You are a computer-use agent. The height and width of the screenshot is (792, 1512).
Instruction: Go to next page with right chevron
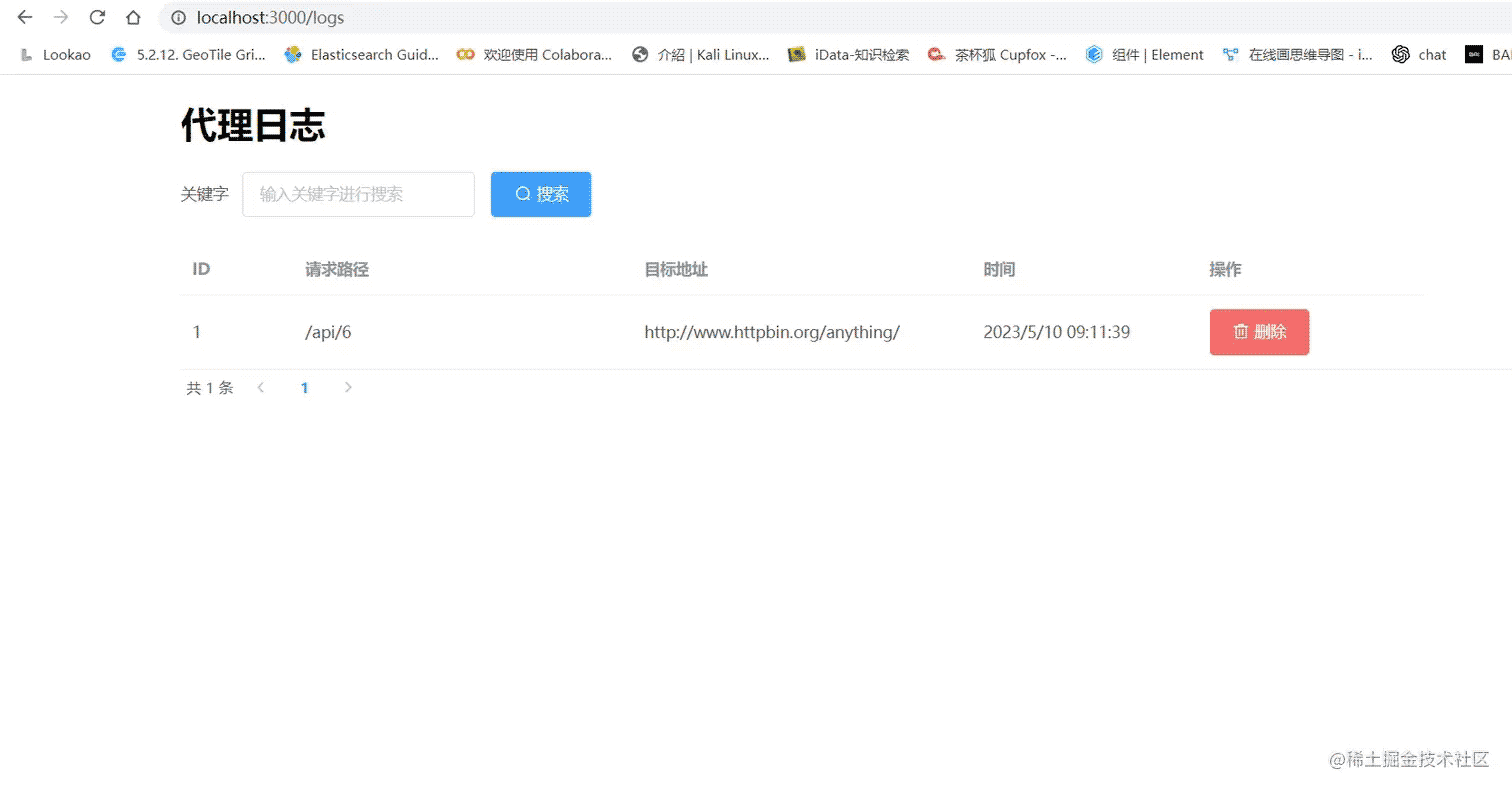pos(348,388)
